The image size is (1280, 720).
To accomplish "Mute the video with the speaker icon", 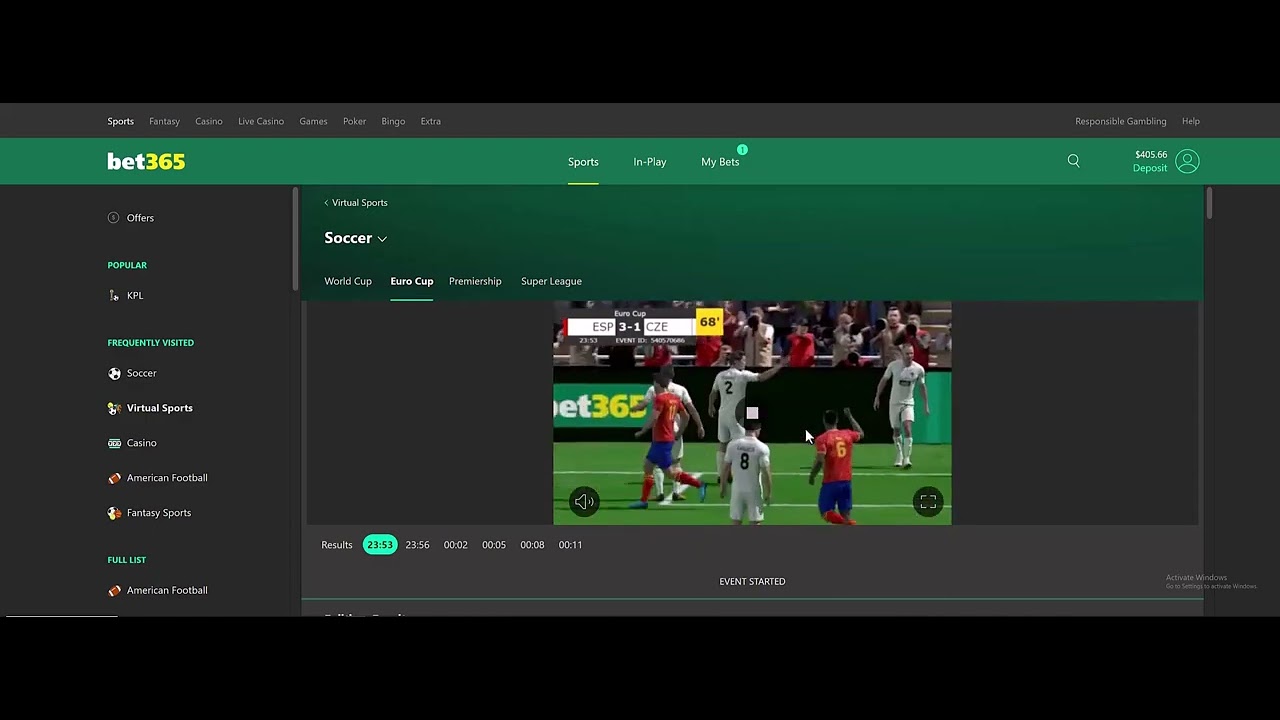I will point(584,502).
